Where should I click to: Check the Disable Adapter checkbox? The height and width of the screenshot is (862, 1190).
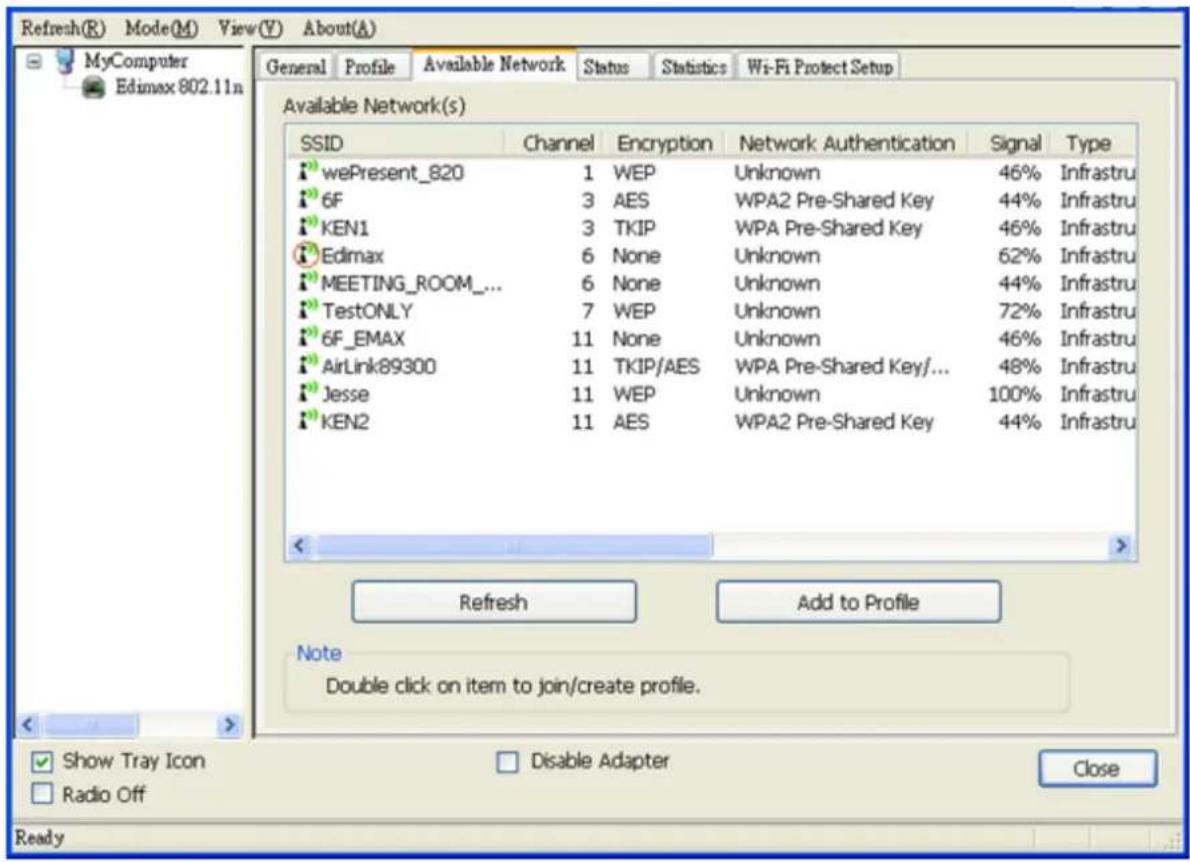click(x=507, y=761)
